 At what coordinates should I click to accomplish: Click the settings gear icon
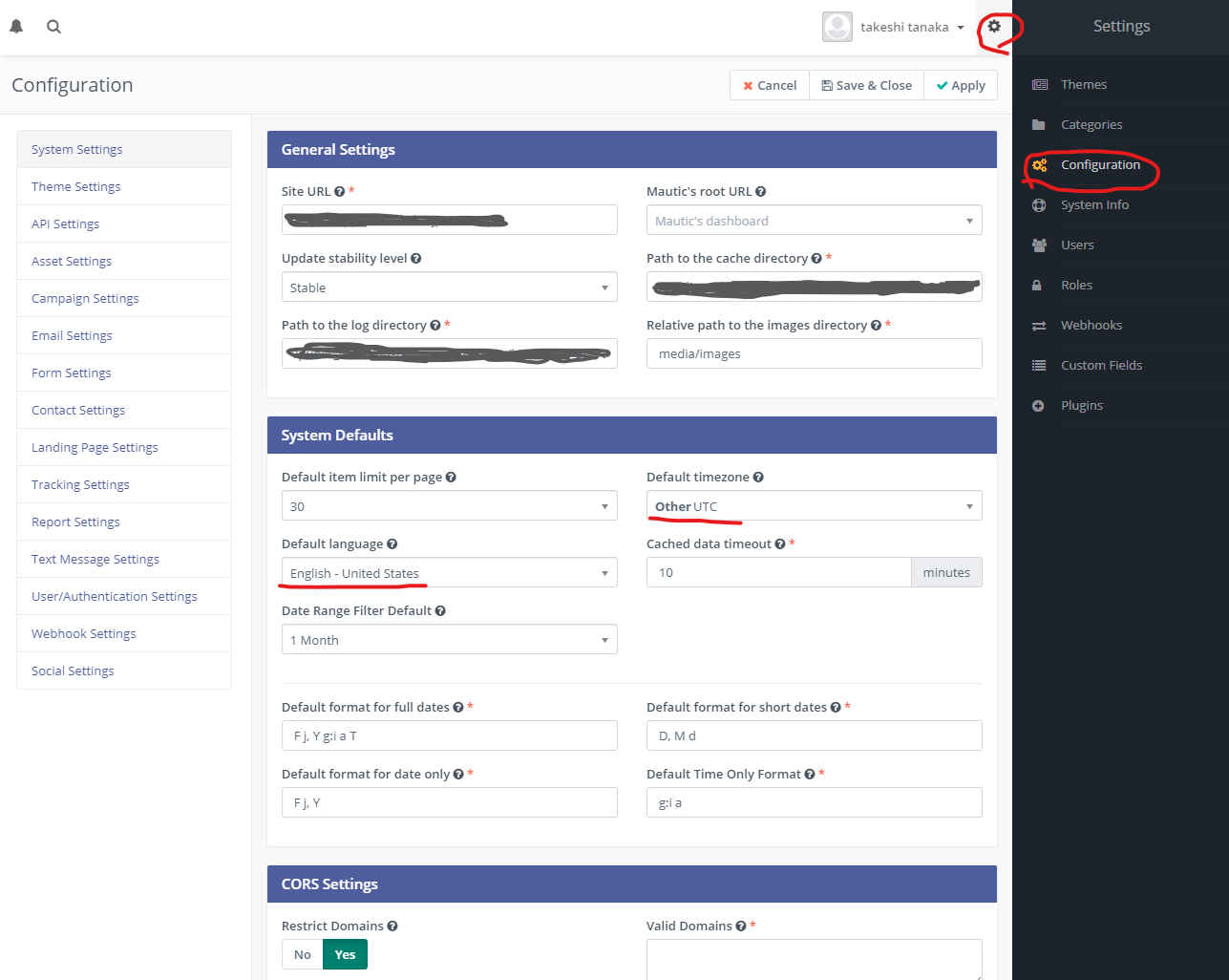[994, 27]
